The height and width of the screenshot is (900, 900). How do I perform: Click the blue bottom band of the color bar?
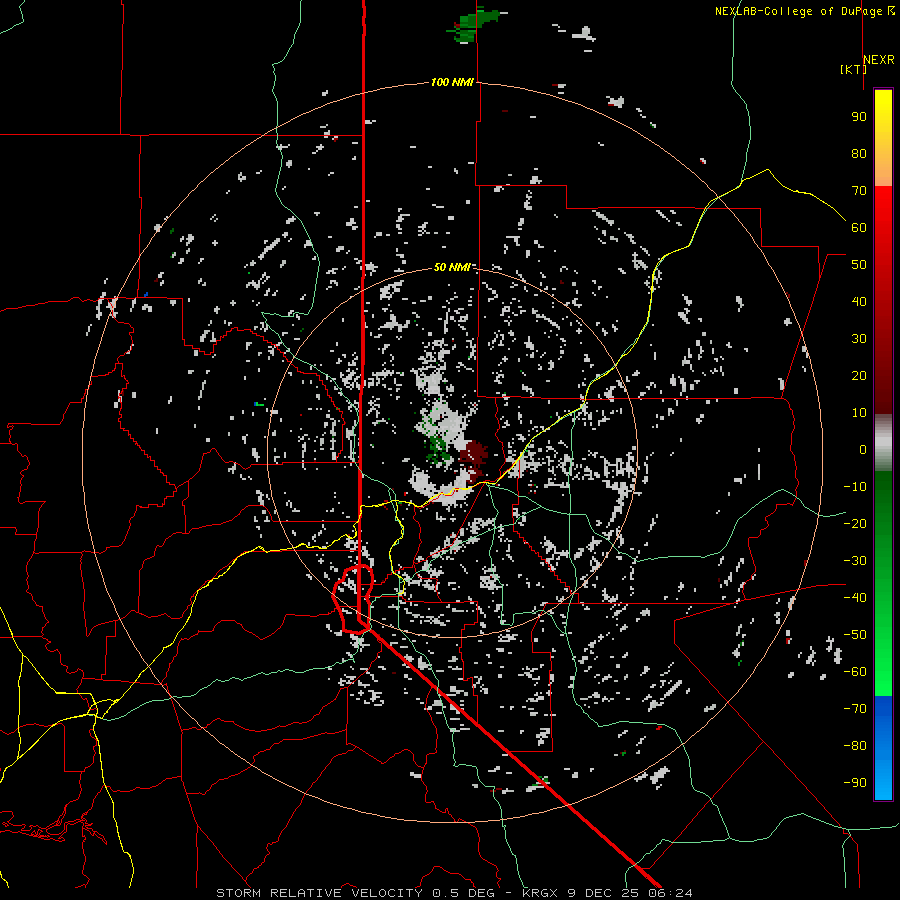coord(883,747)
